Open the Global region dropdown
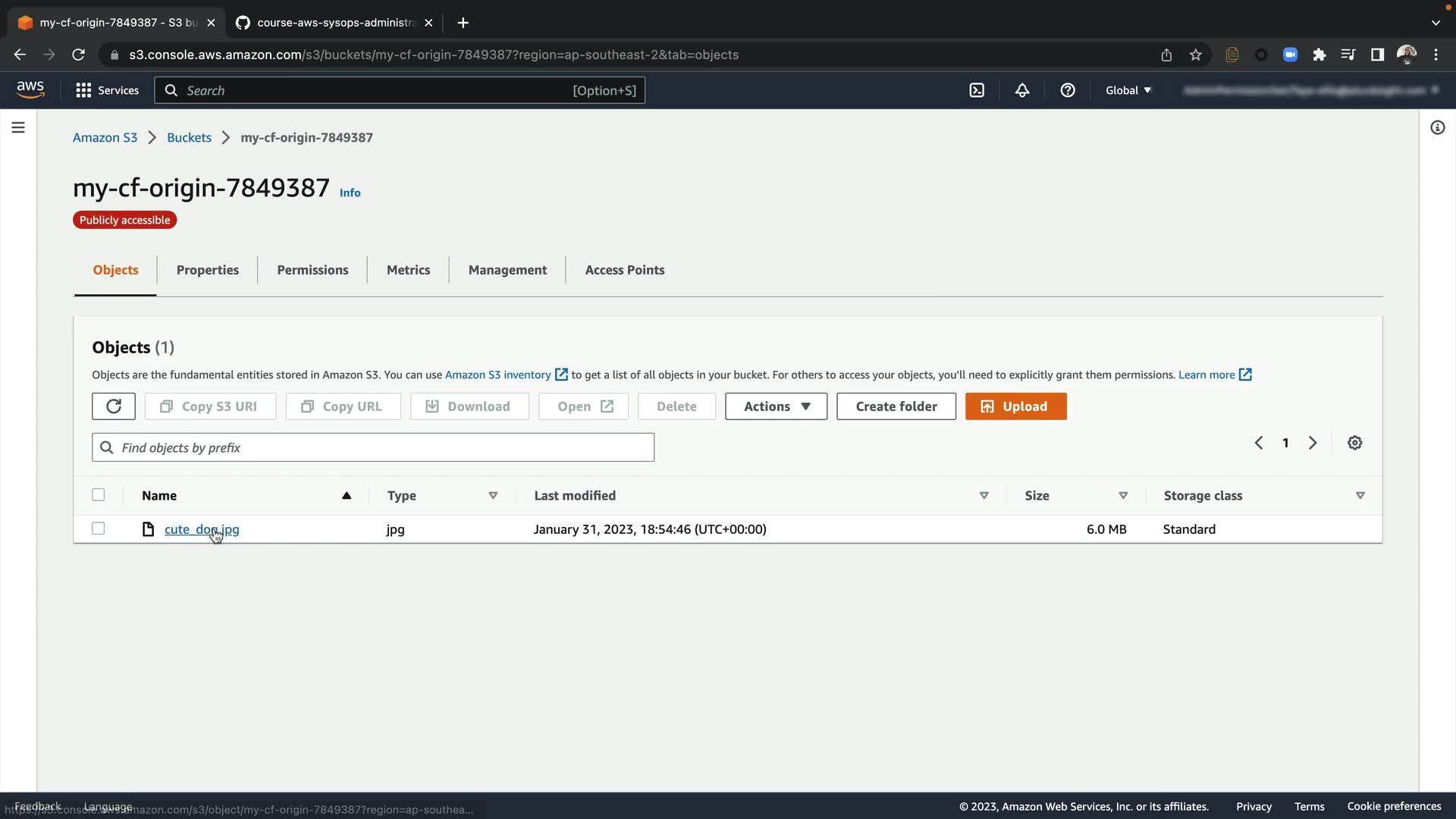Image resolution: width=1456 pixels, height=819 pixels. (1128, 90)
